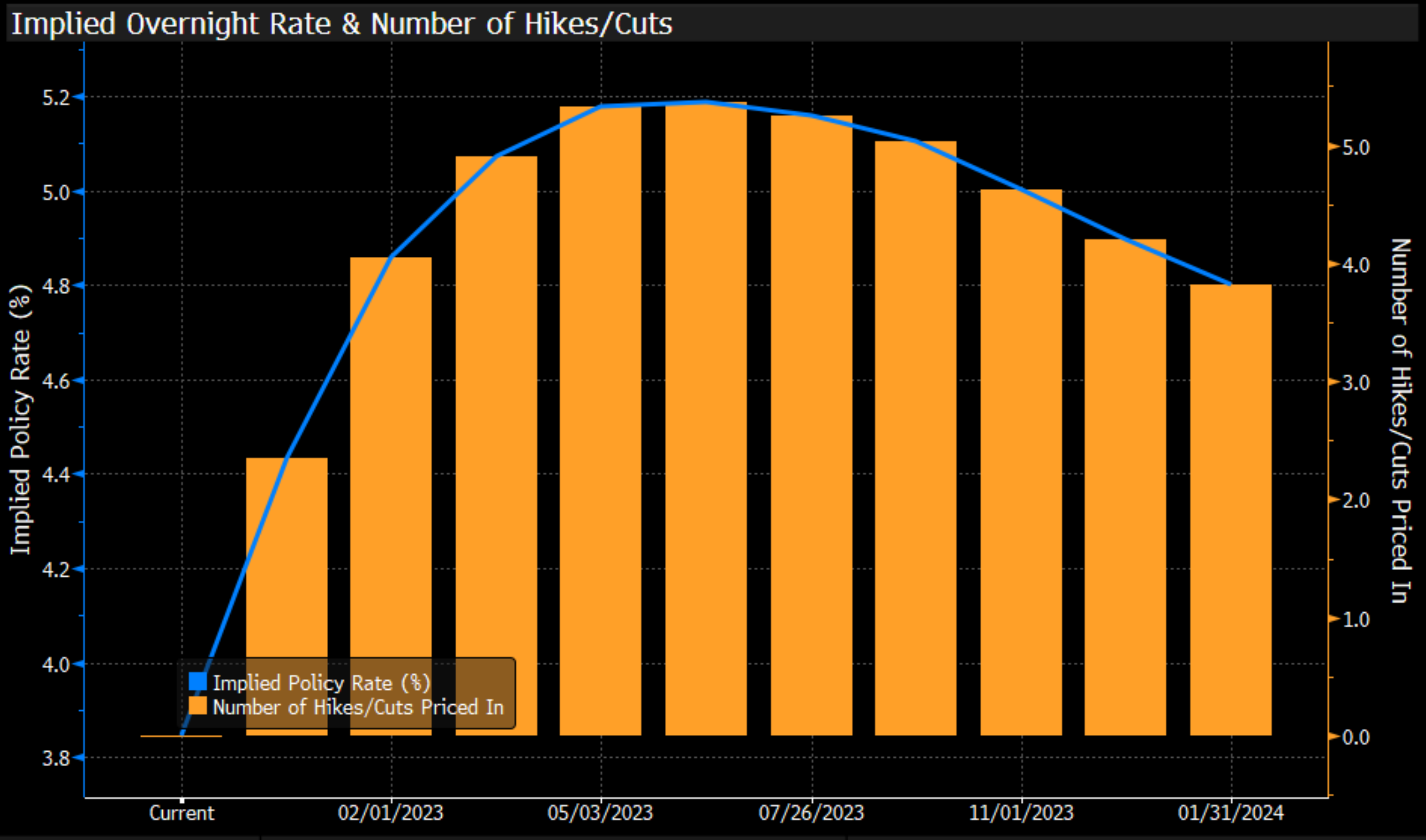Click the last orange bar above 01/31/2024
This screenshot has width=1426, height=840.
[1230, 509]
